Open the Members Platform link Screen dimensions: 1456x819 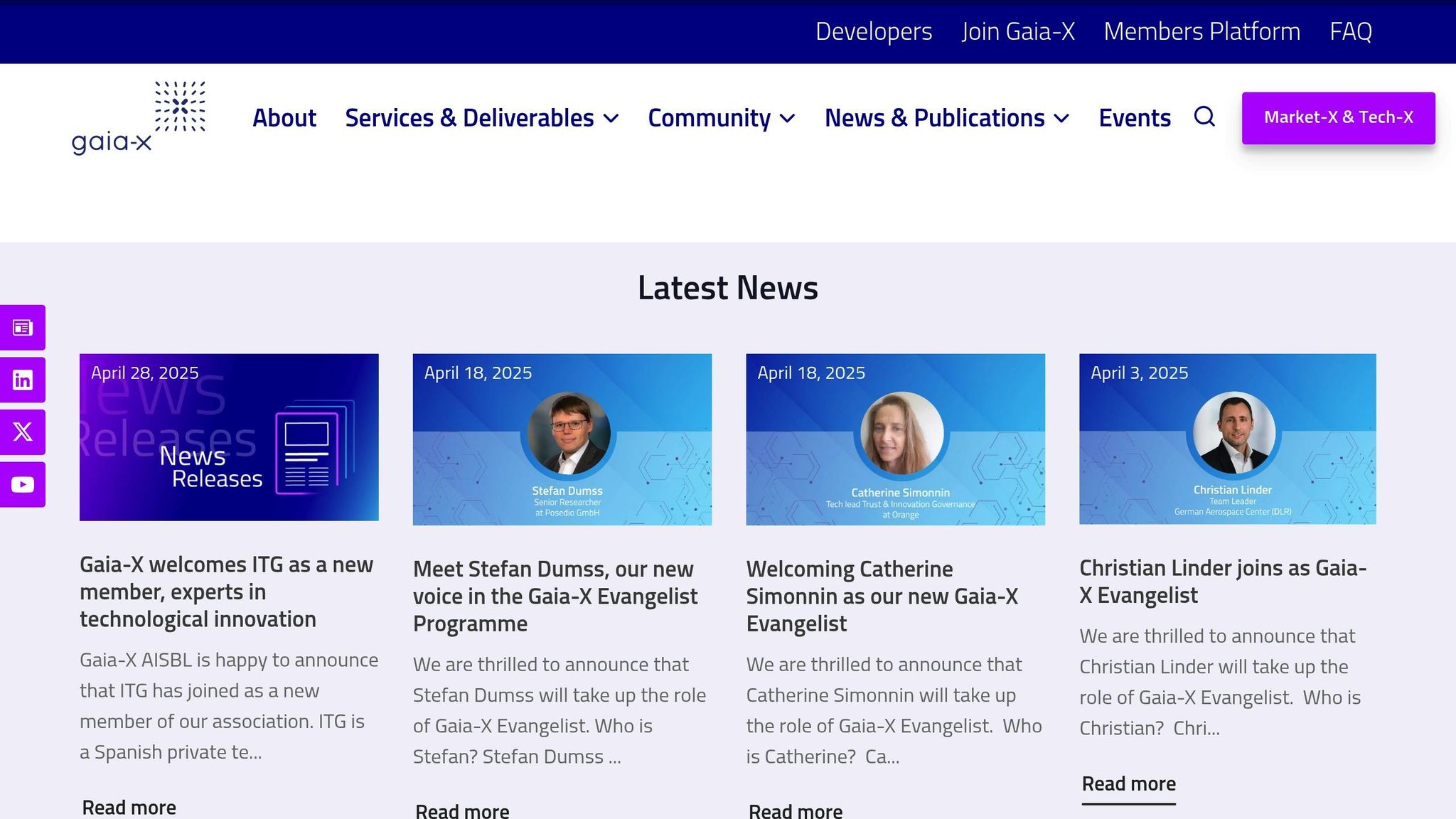point(1201,31)
